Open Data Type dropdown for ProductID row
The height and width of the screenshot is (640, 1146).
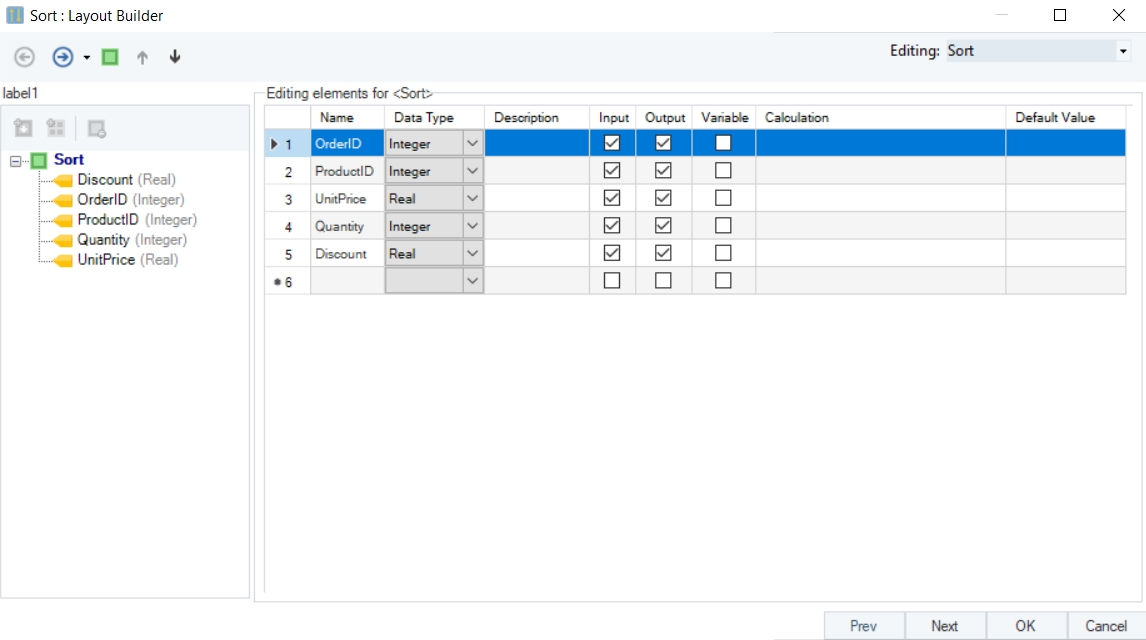[x=473, y=171]
